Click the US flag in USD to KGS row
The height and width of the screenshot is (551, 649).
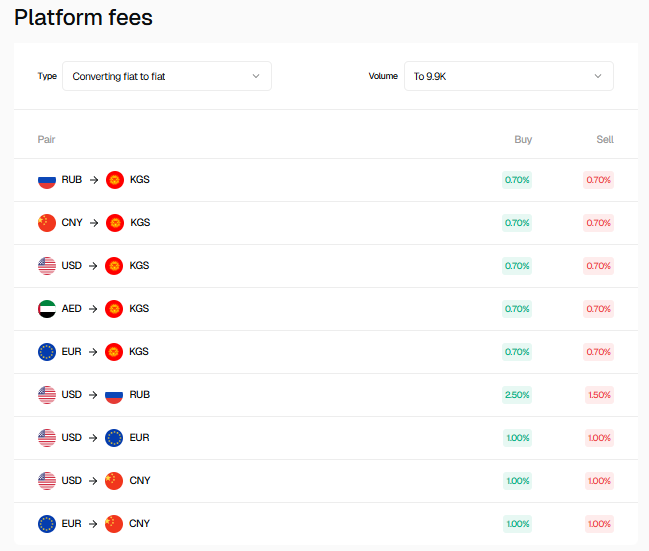coord(47,266)
